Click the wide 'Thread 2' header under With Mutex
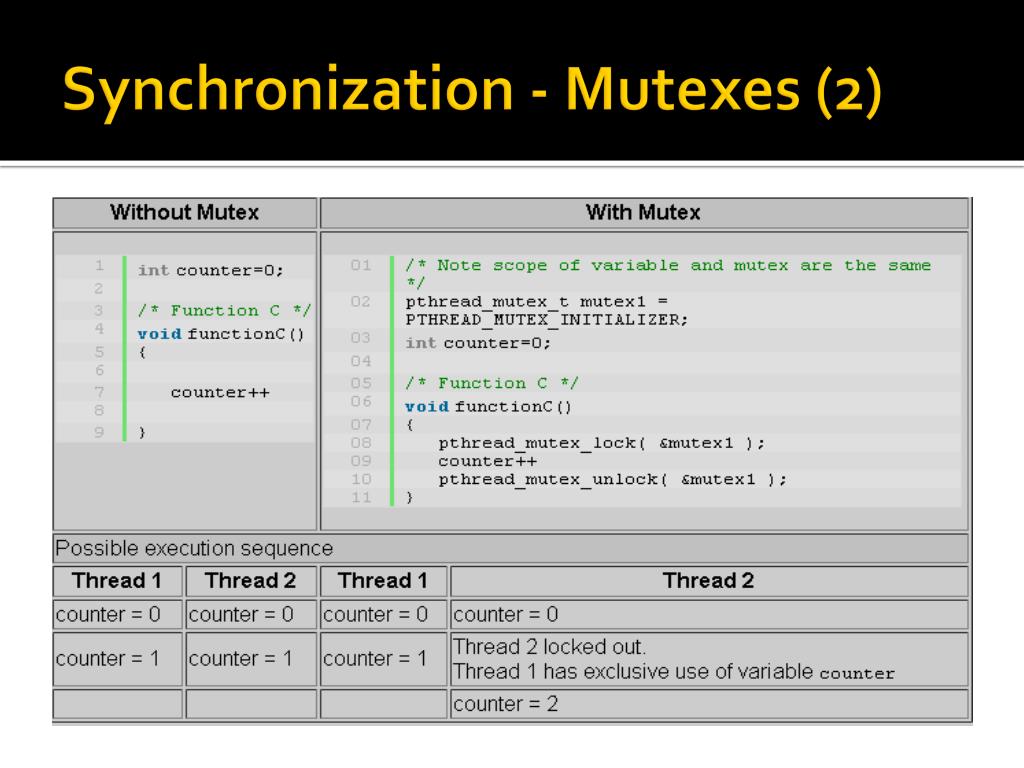 coord(709,581)
